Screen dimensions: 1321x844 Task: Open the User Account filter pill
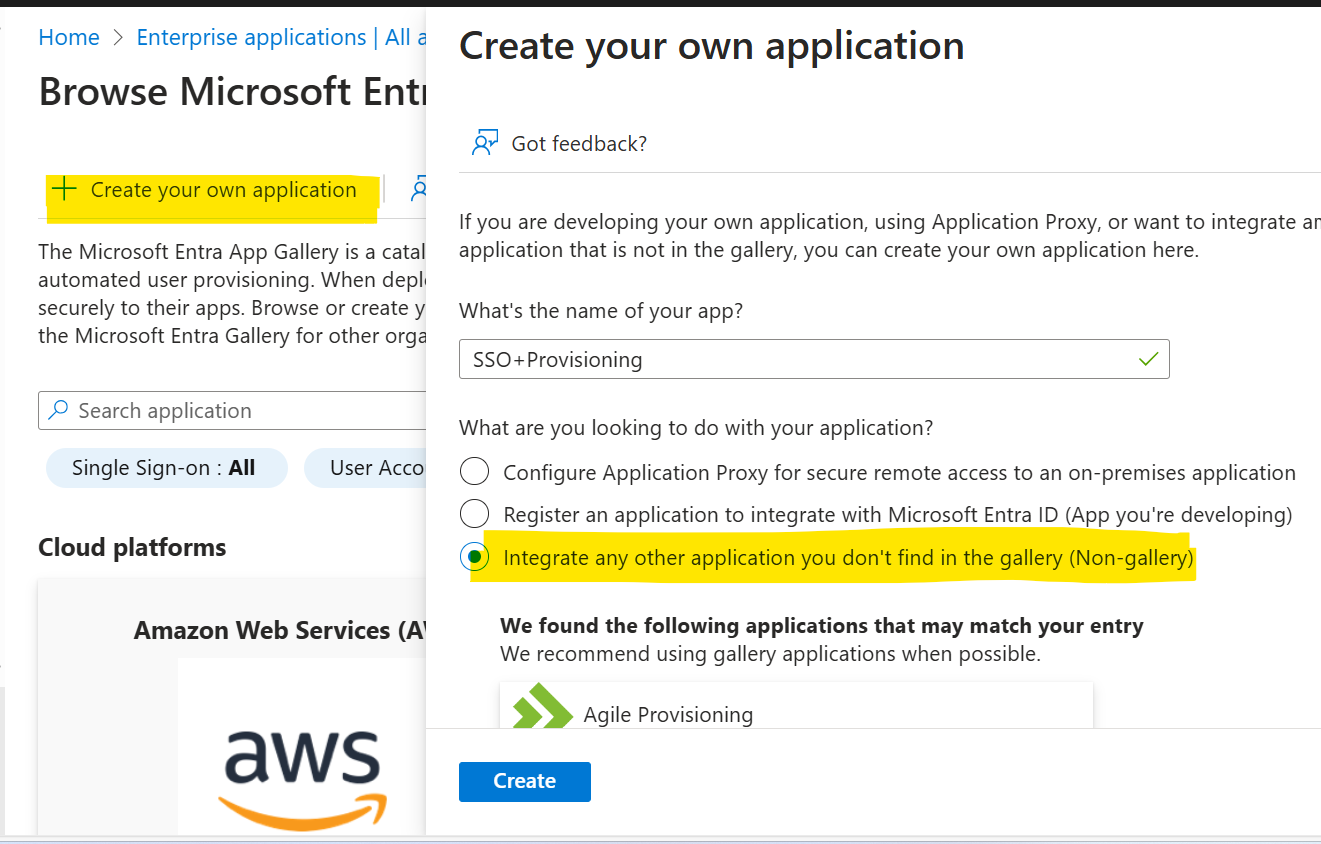pos(365,467)
